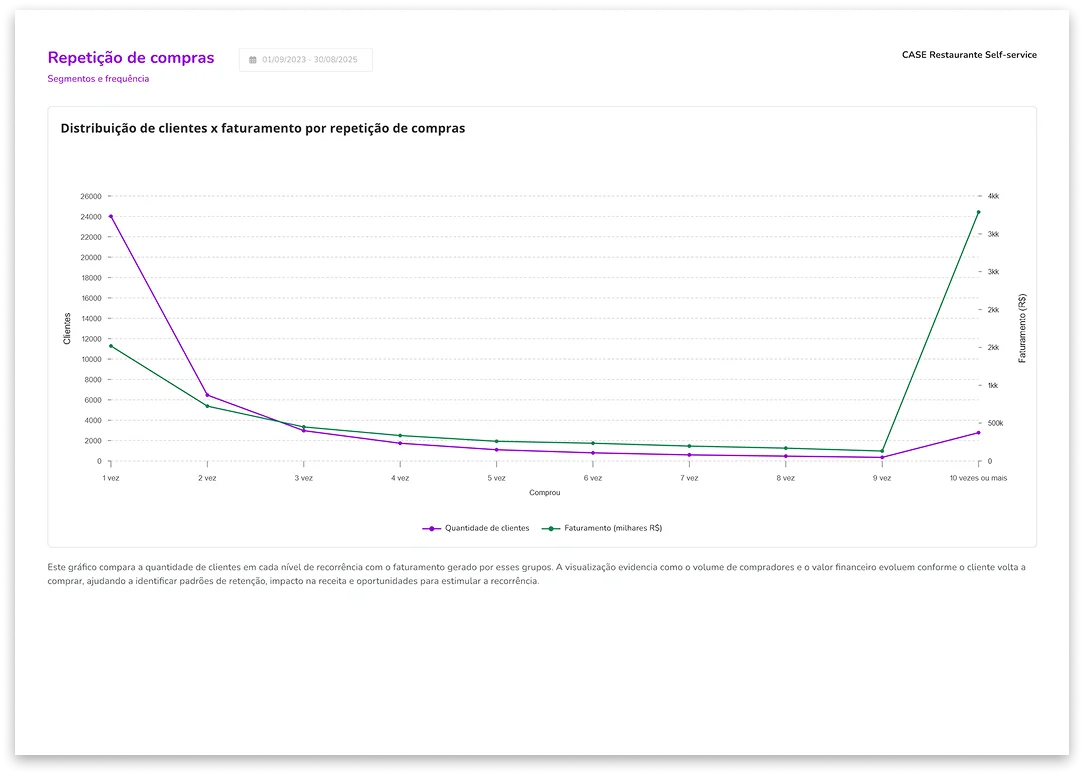
Task: Click the purple legend marker for Quantidade de clientes
Action: pyautogui.click(x=431, y=528)
